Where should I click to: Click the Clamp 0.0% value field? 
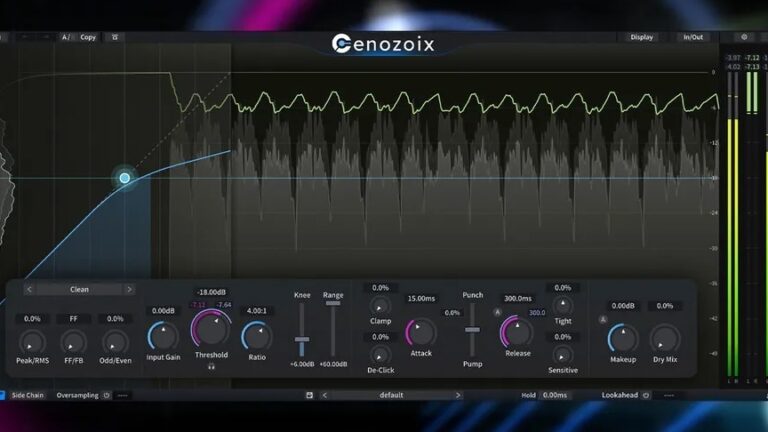pos(380,288)
